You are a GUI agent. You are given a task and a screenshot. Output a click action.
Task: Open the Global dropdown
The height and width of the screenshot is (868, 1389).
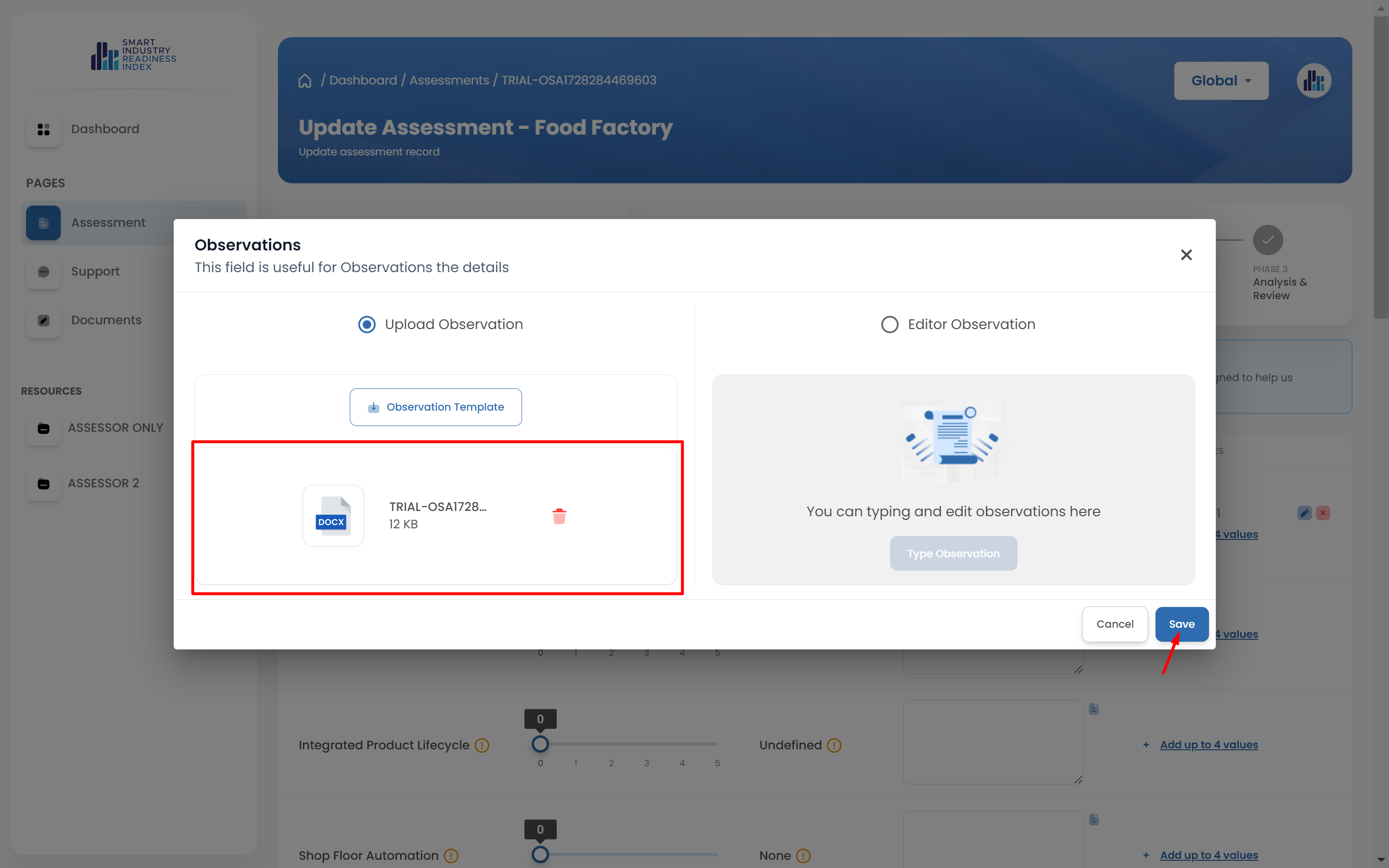(x=1221, y=81)
